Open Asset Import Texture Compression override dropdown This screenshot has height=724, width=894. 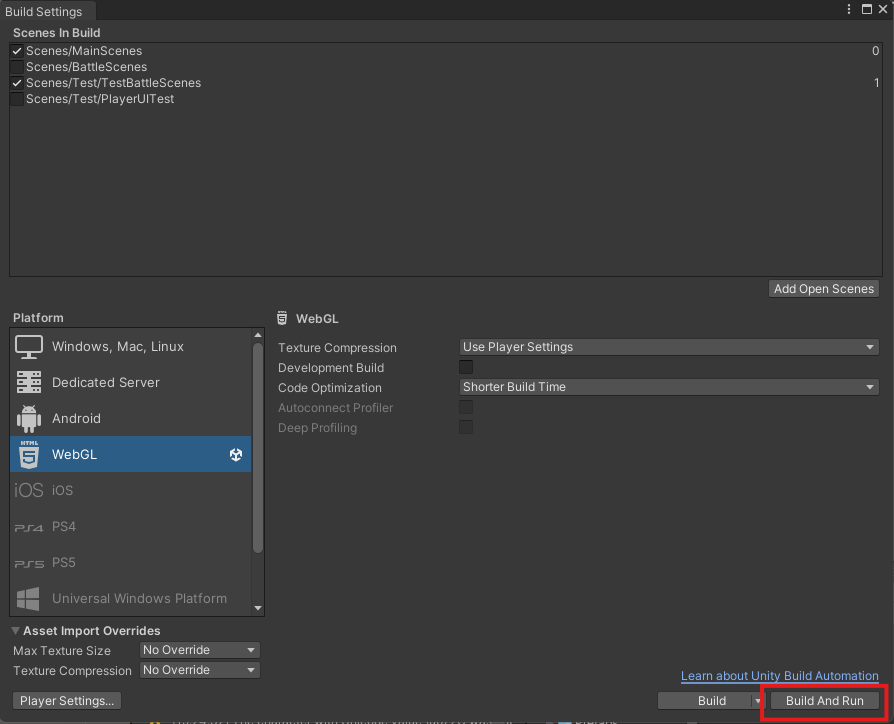(x=200, y=670)
